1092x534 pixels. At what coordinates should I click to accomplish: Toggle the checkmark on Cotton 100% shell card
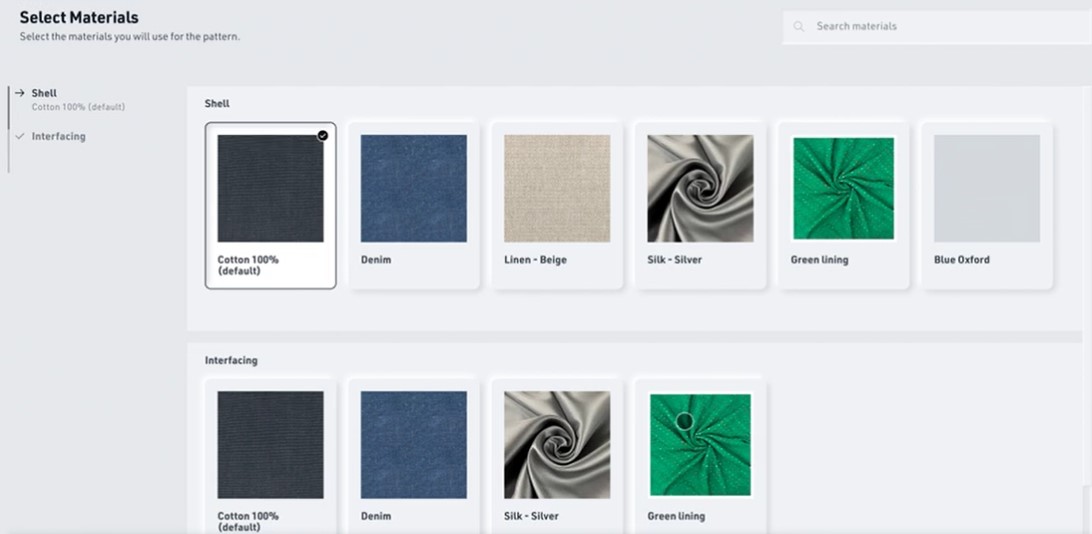point(322,135)
